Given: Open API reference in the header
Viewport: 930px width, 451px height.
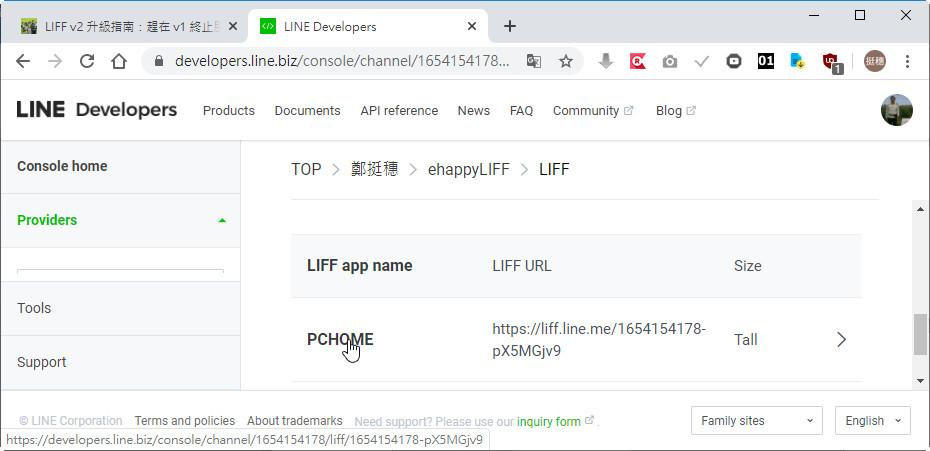Looking at the screenshot, I should click(399, 111).
